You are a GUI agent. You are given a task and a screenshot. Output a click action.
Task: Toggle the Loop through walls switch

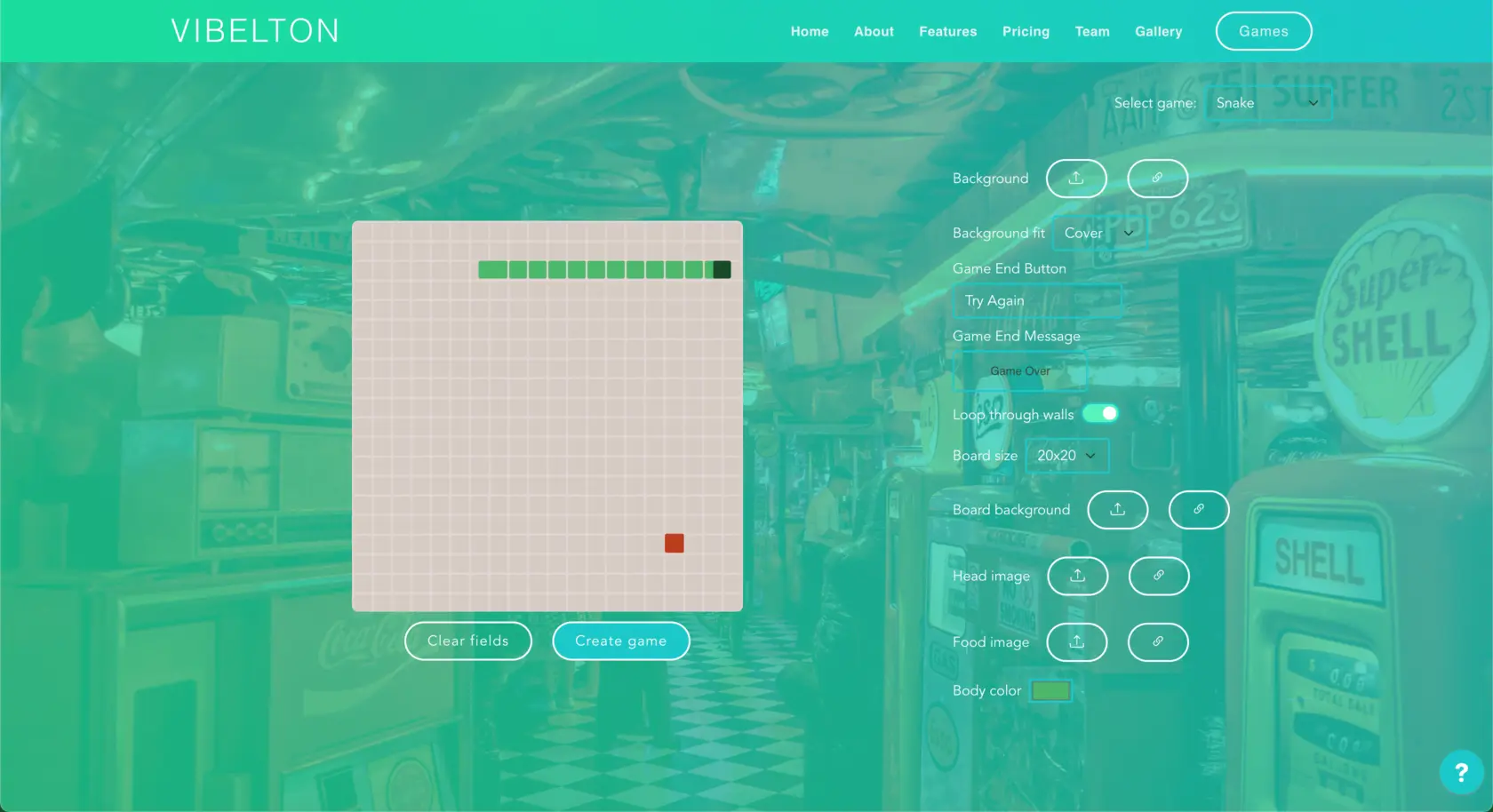click(1100, 414)
